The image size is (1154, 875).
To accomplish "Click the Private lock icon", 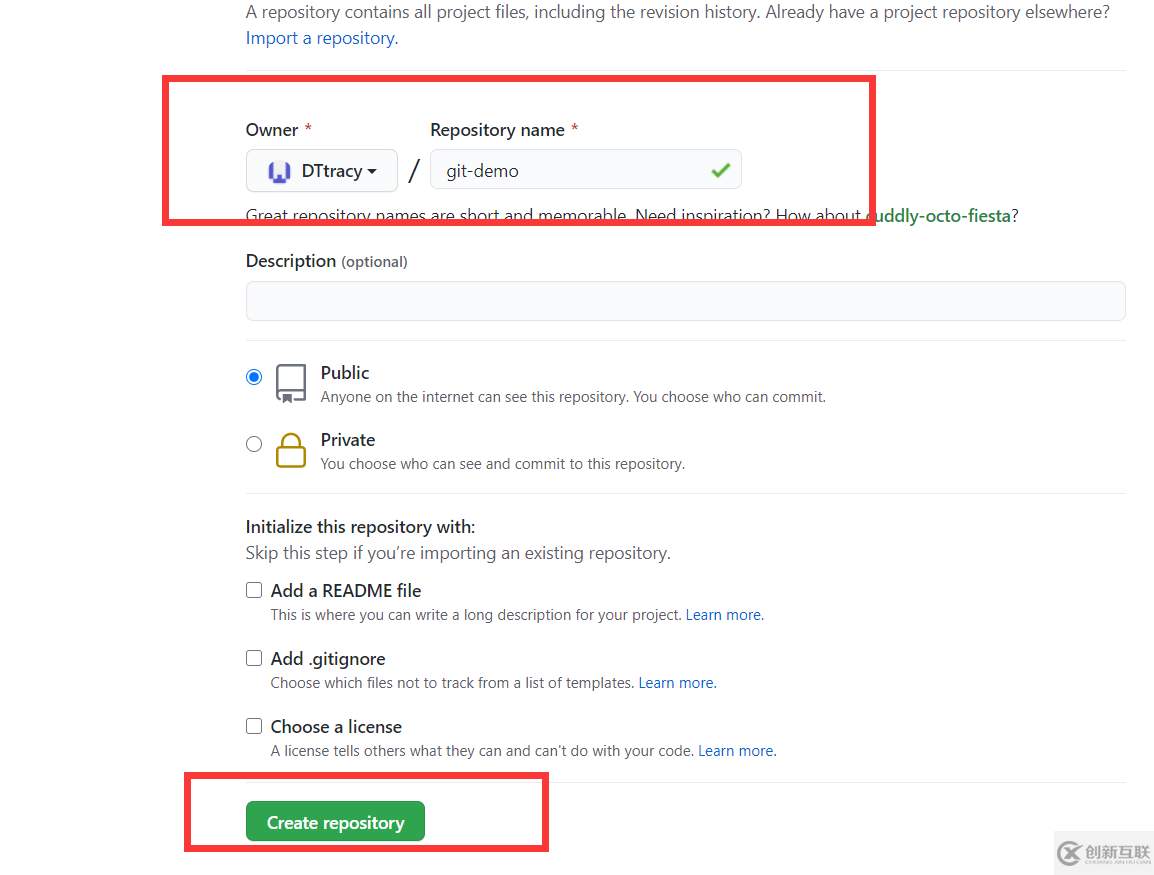I will point(291,450).
